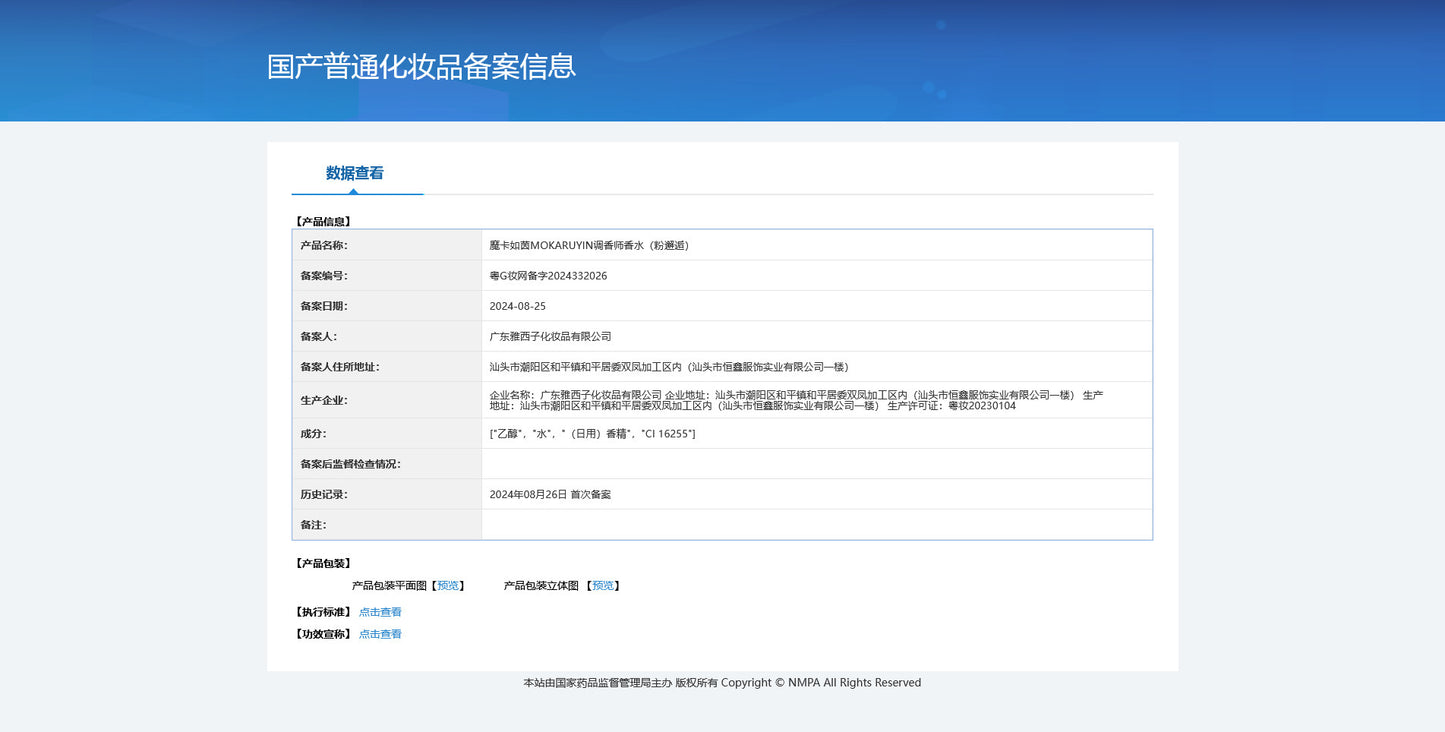1445x732 pixels.
Task: Open 预览 link for 产品包装平面图
Action: point(448,586)
